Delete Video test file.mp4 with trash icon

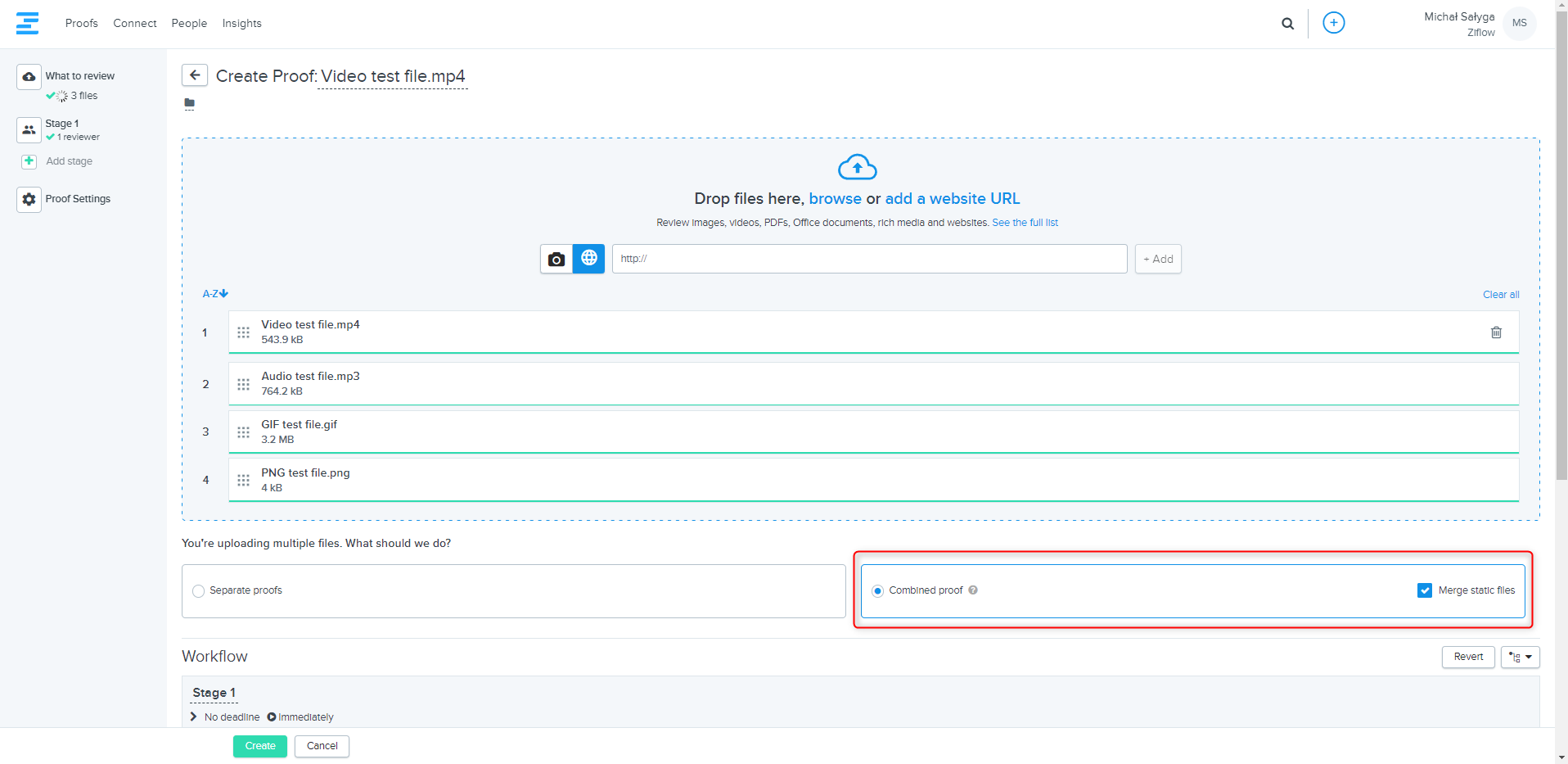coord(1496,332)
